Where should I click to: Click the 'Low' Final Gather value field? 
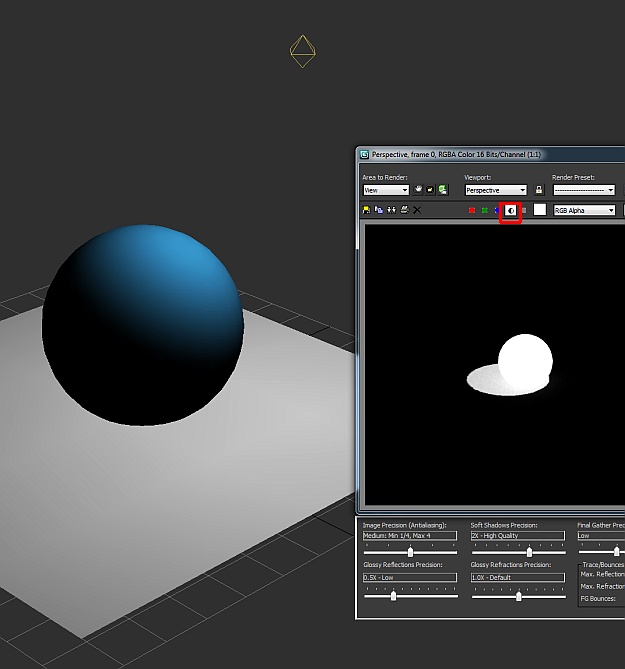[x=601, y=535]
